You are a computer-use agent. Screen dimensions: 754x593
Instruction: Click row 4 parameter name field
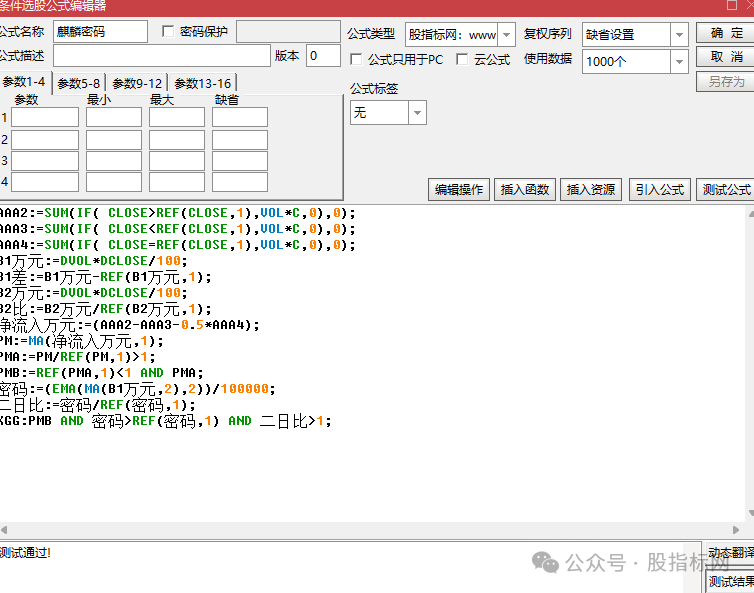(45, 182)
